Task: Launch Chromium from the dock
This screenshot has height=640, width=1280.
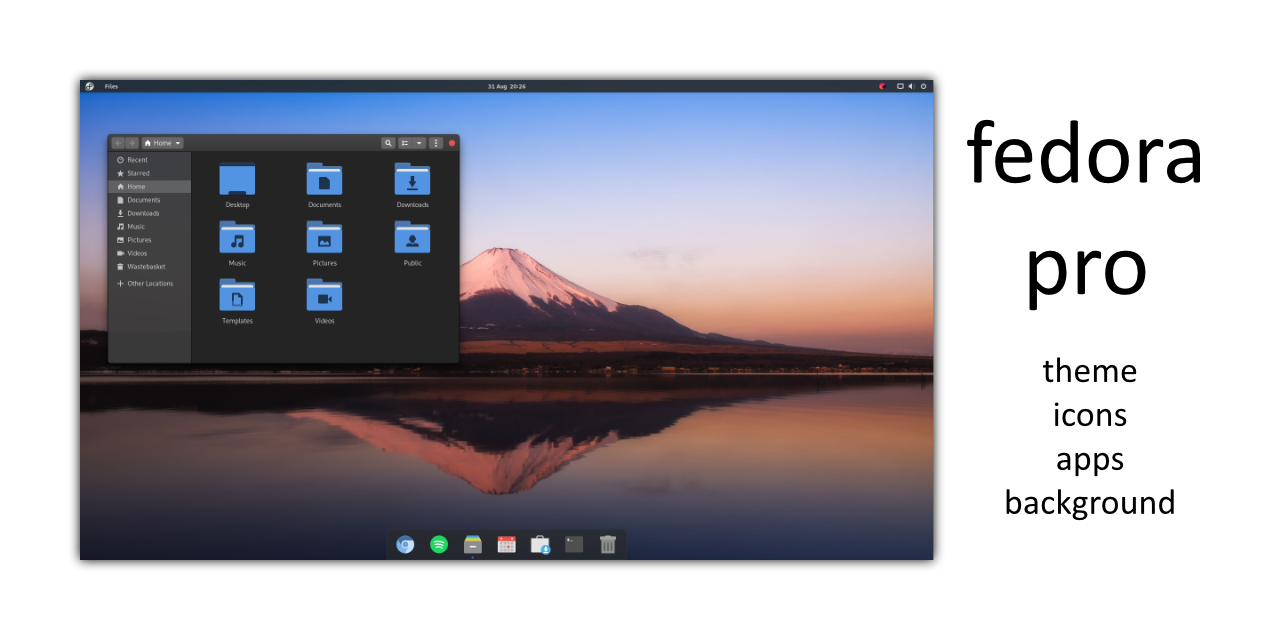Action: coord(404,544)
